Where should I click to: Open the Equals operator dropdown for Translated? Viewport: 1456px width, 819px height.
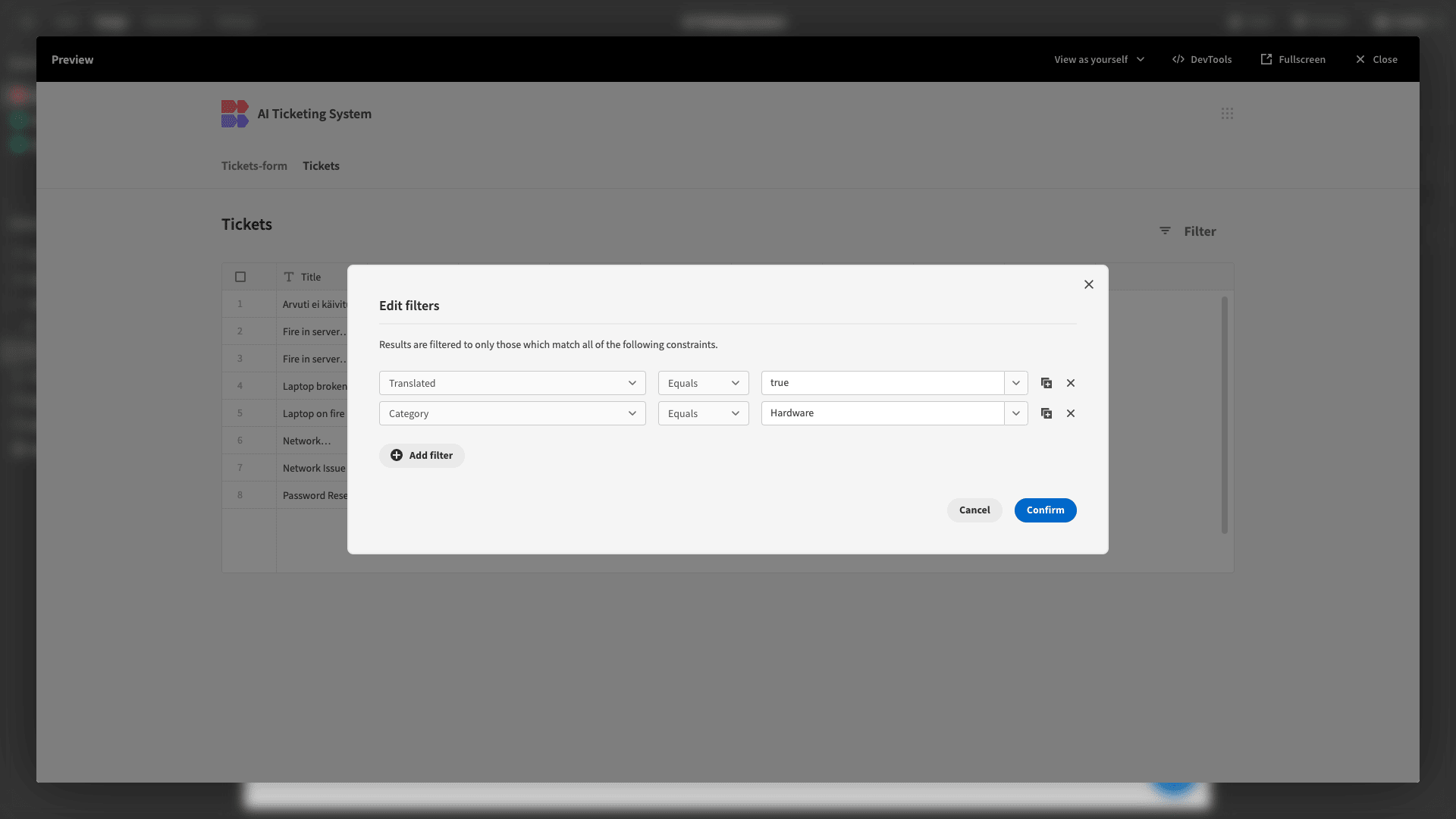click(704, 383)
